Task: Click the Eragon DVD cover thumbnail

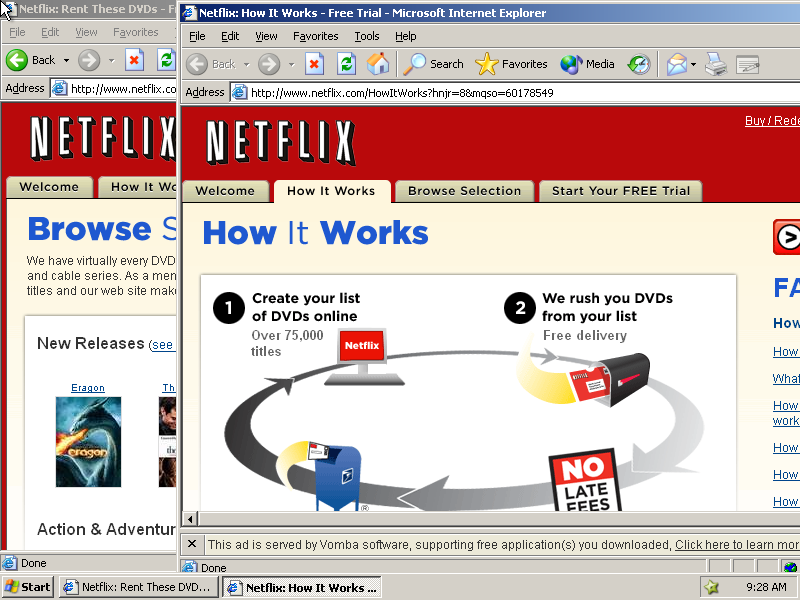Action: (88, 442)
